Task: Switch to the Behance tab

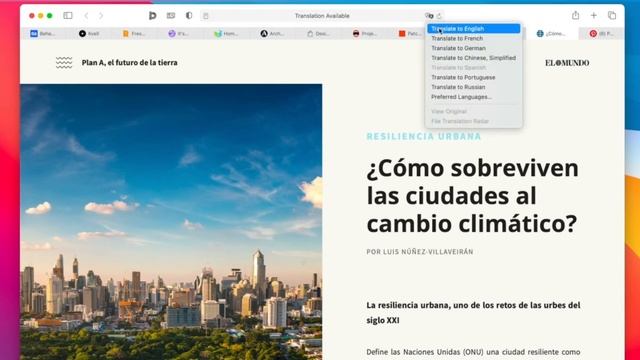Action: 43,33
